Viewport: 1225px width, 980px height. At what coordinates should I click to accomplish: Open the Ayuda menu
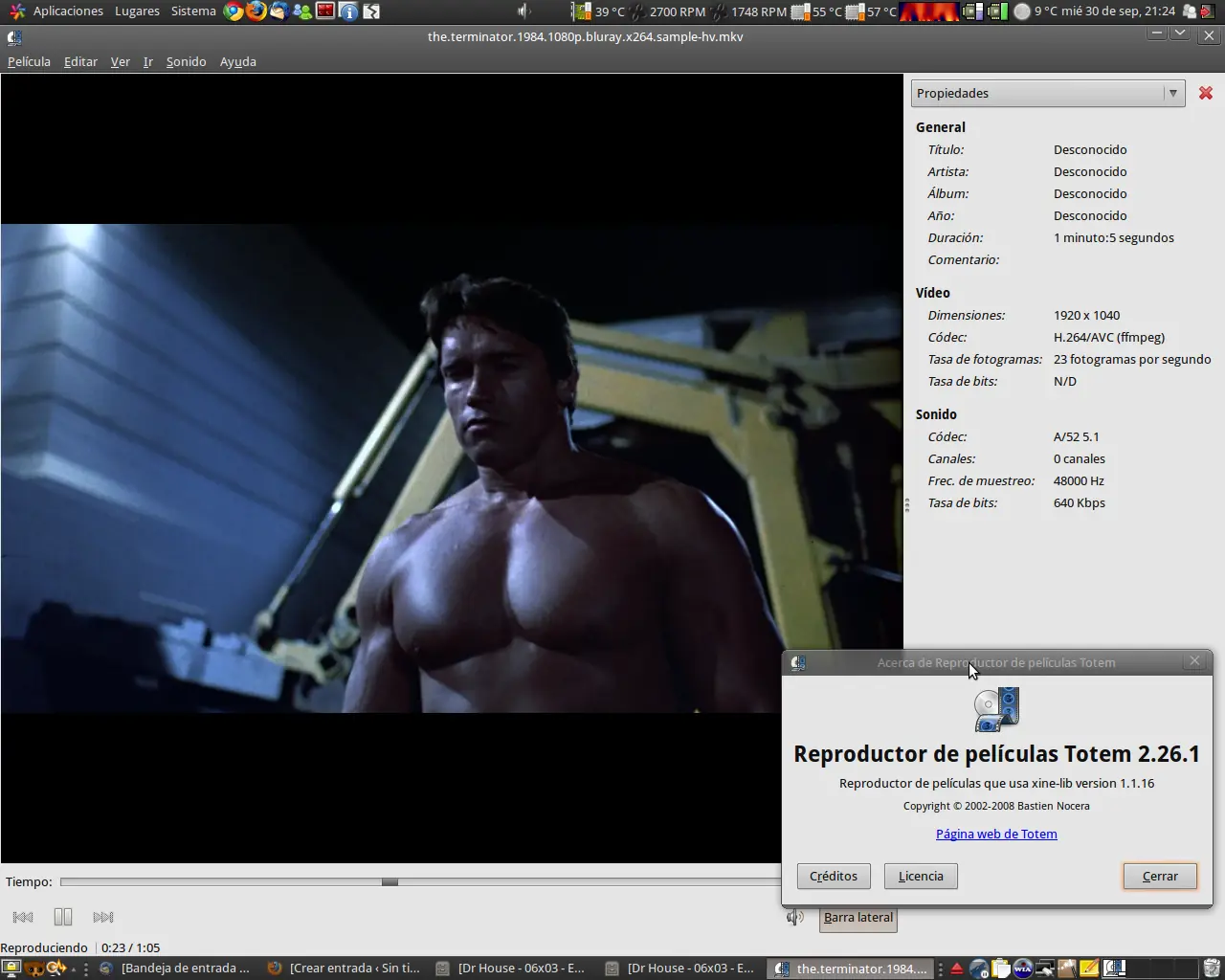click(x=238, y=61)
